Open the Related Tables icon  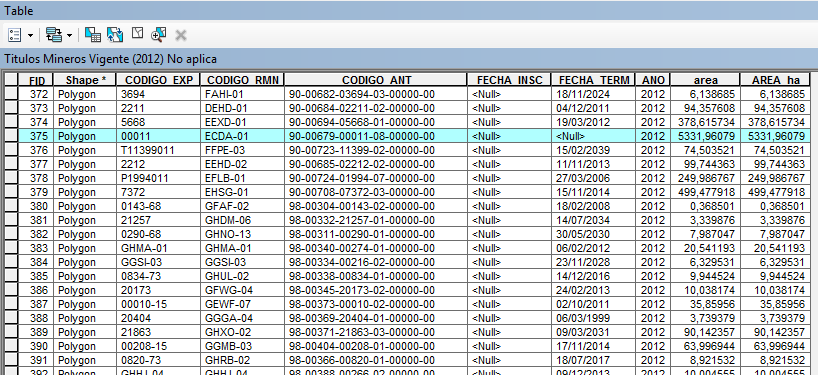coord(54,35)
